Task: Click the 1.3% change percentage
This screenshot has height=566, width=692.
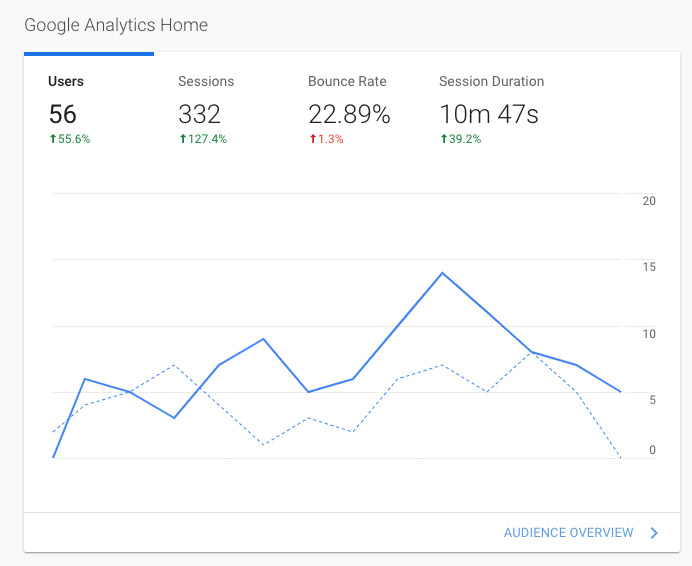Action: pyautogui.click(x=331, y=139)
